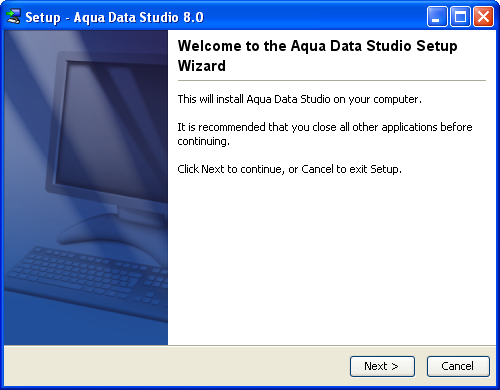Continue installation with the Next > button
This screenshot has width=500, height=390.
tap(382, 366)
